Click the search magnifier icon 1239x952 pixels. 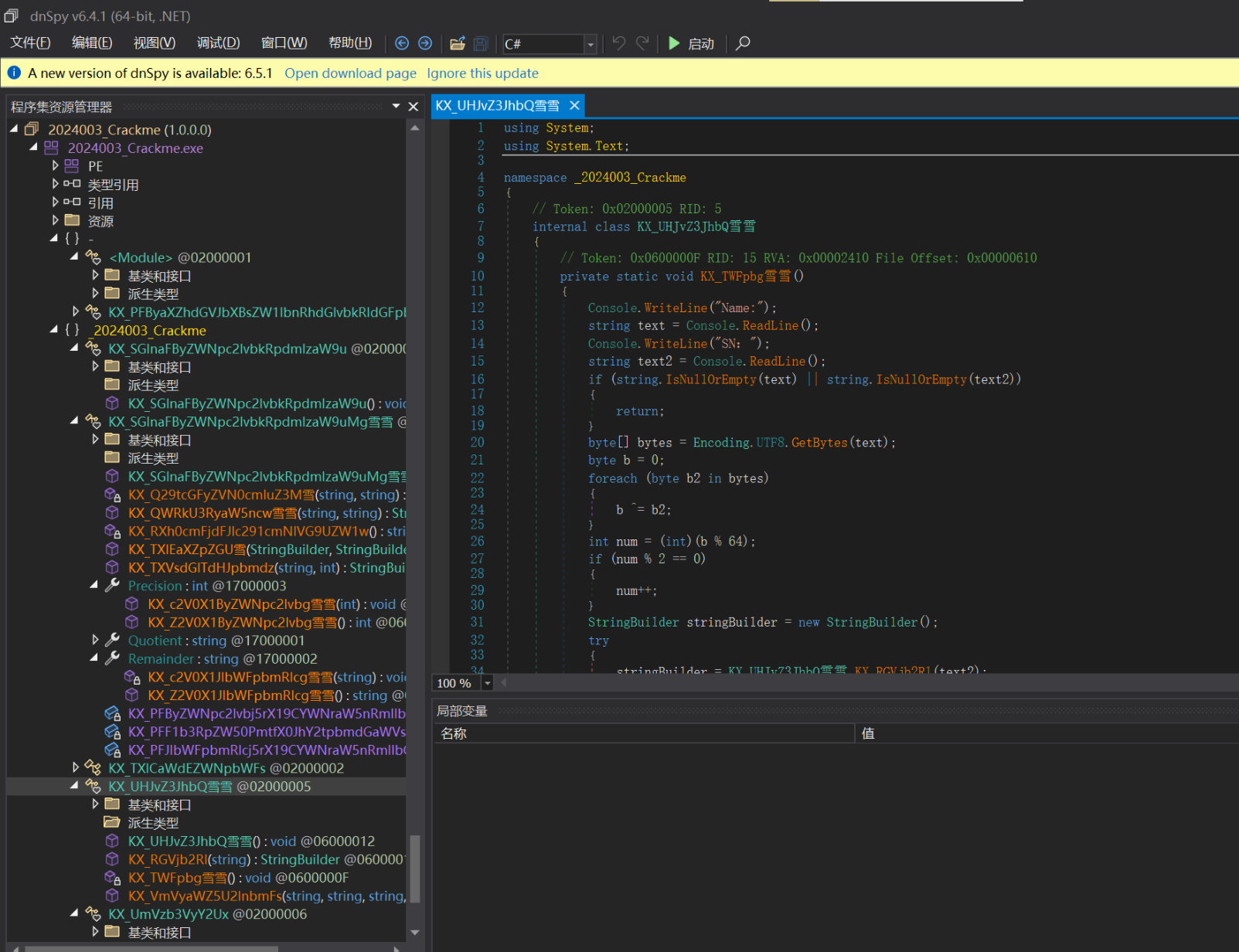click(743, 43)
